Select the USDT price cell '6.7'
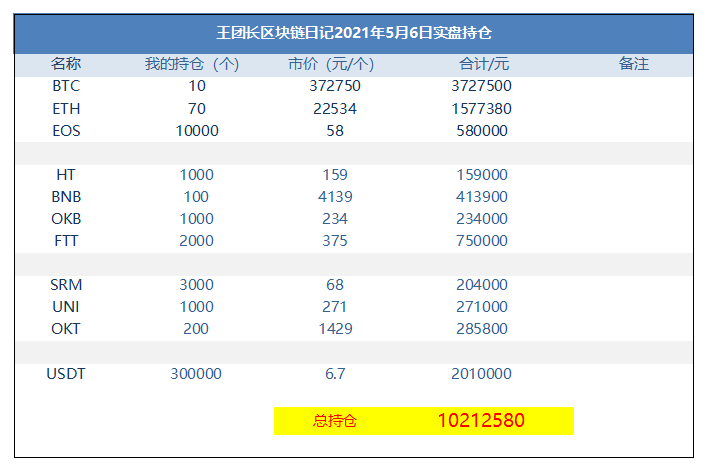This screenshot has height=471, width=707. click(335, 374)
